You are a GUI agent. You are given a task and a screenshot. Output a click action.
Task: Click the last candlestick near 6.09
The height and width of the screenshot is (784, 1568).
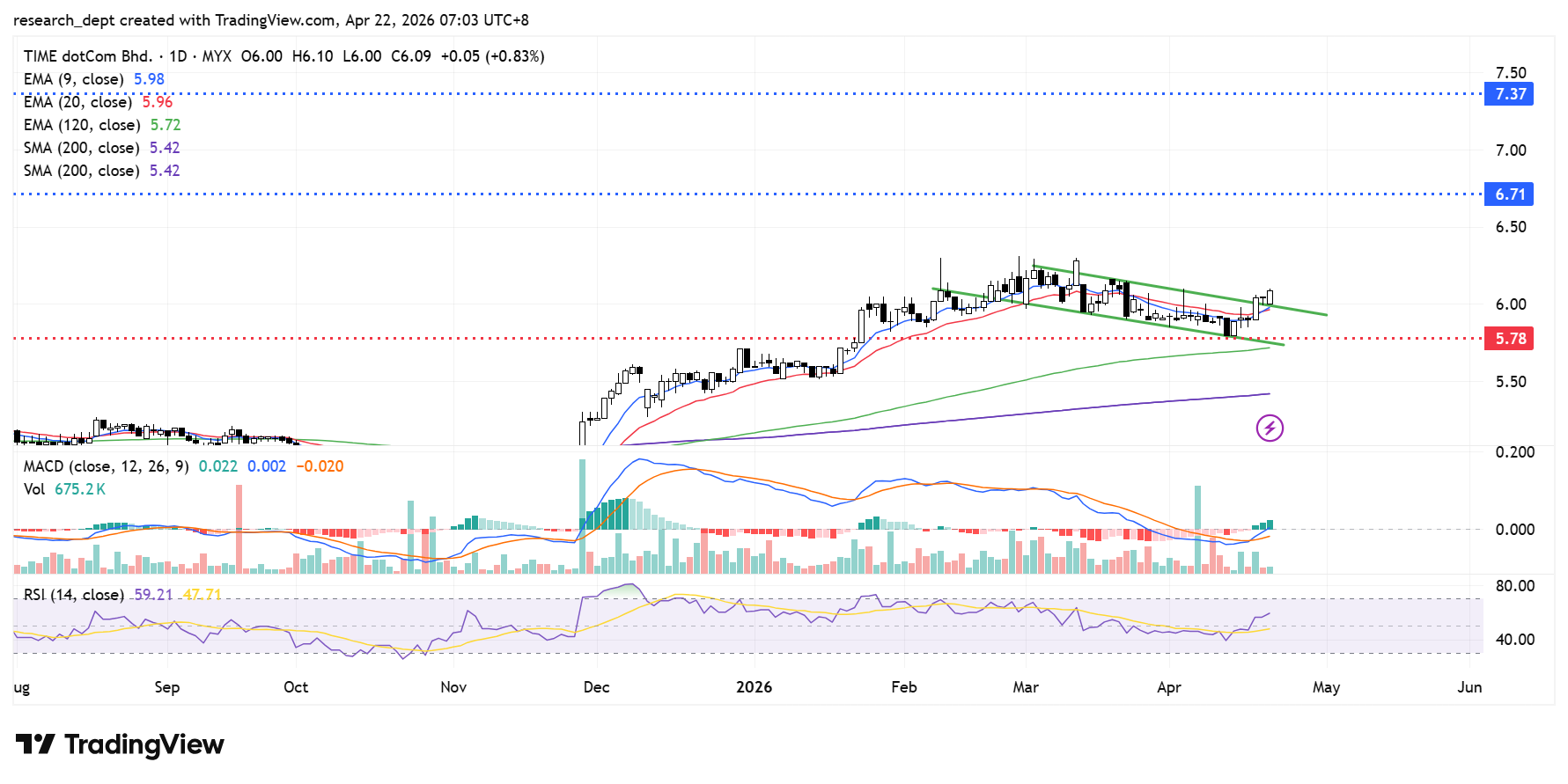[1270, 297]
